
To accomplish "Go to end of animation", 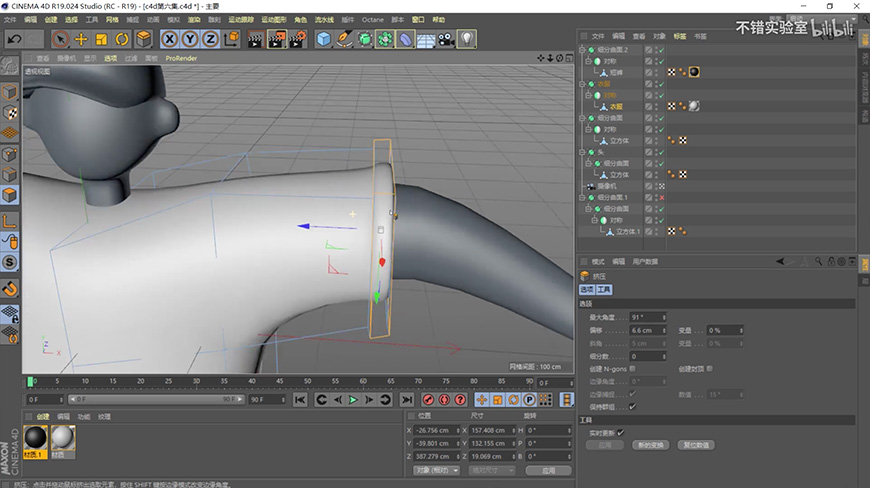I will [x=407, y=400].
